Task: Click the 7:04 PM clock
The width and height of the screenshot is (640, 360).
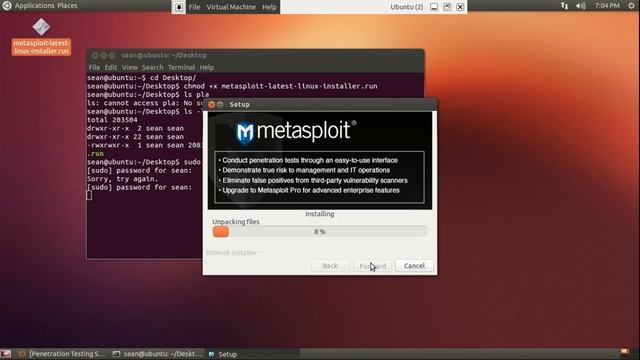Action: (x=607, y=6)
